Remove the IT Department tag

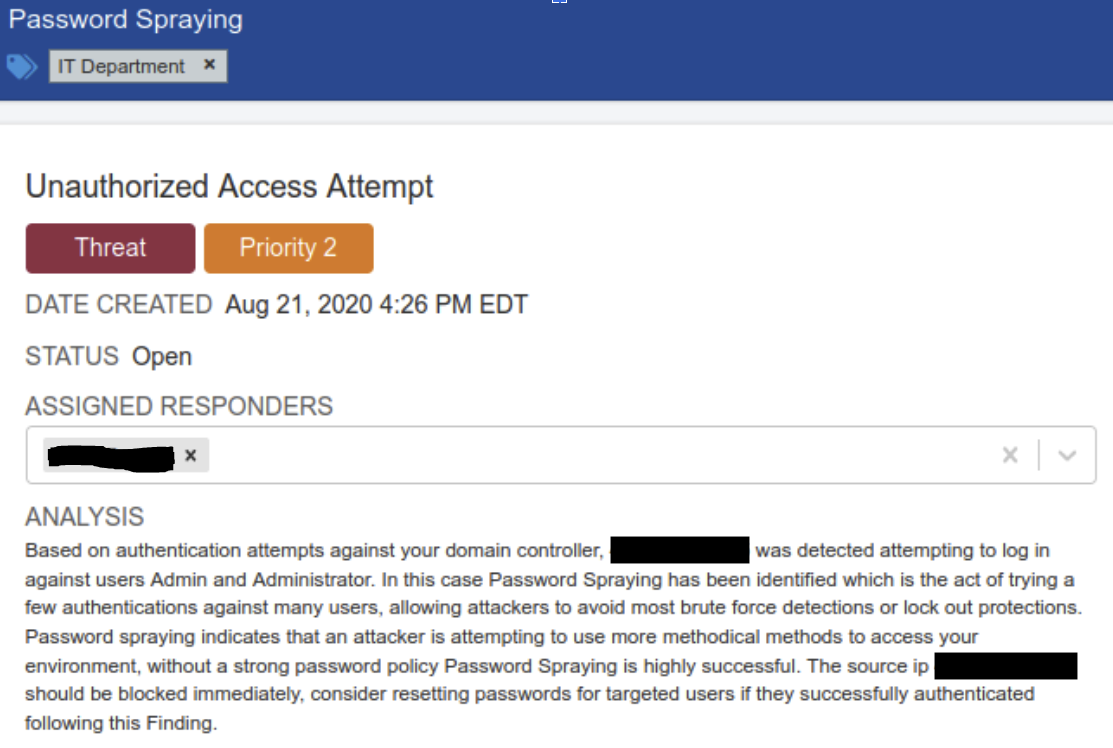[x=209, y=65]
